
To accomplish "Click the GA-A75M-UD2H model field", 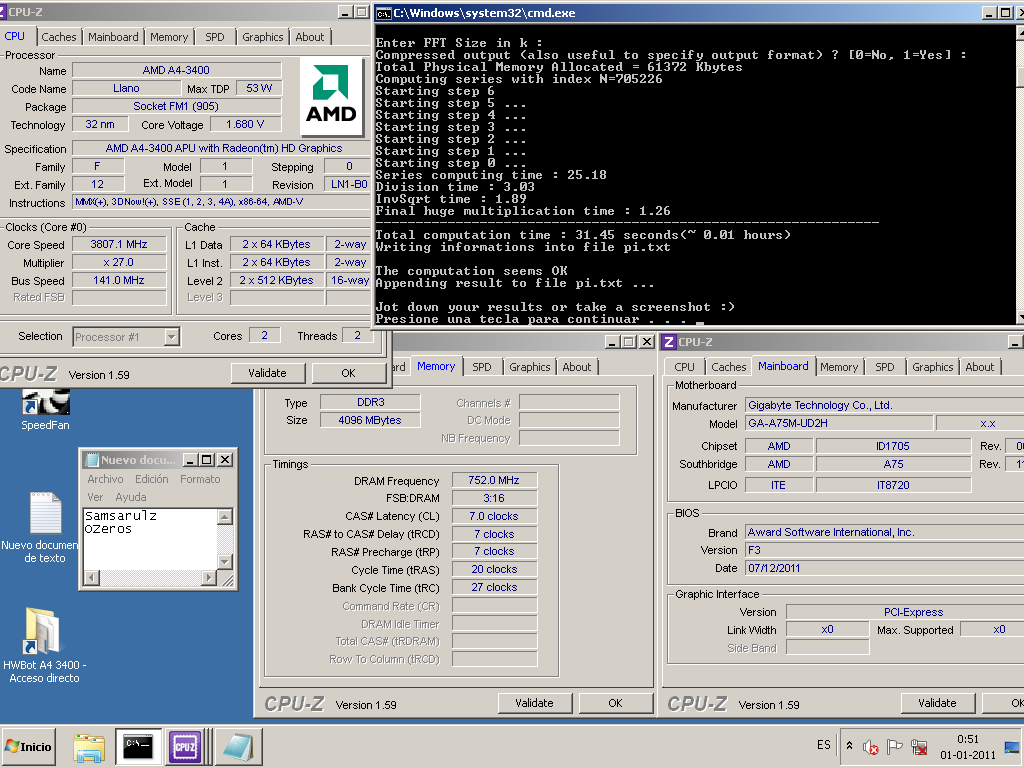I will pos(839,423).
